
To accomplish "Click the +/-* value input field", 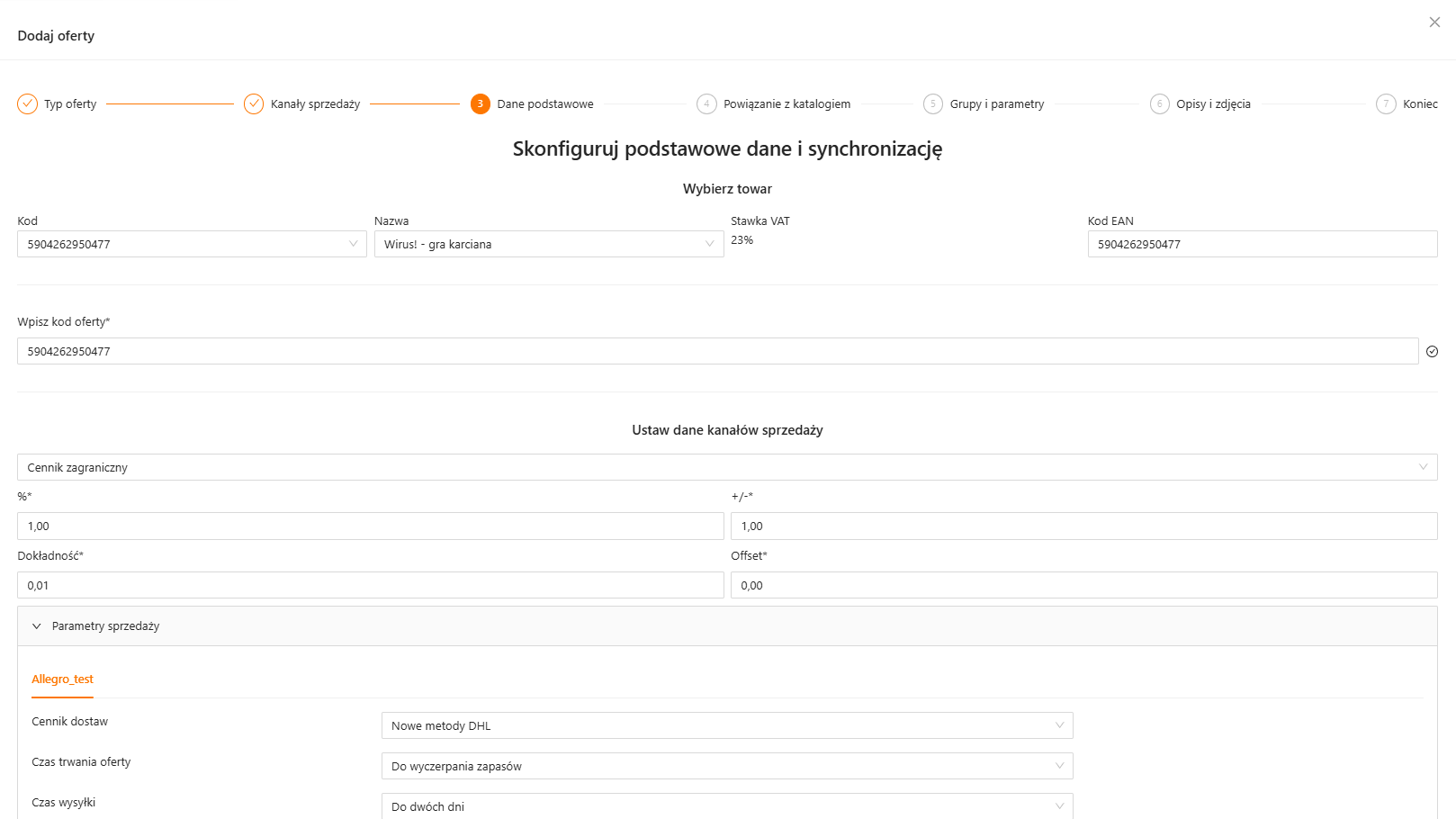I will tap(1084, 526).
